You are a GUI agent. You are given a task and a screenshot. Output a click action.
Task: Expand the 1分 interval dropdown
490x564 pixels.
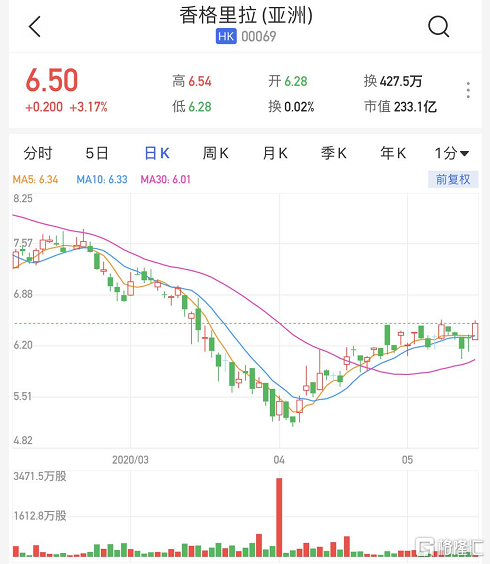point(452,154)
